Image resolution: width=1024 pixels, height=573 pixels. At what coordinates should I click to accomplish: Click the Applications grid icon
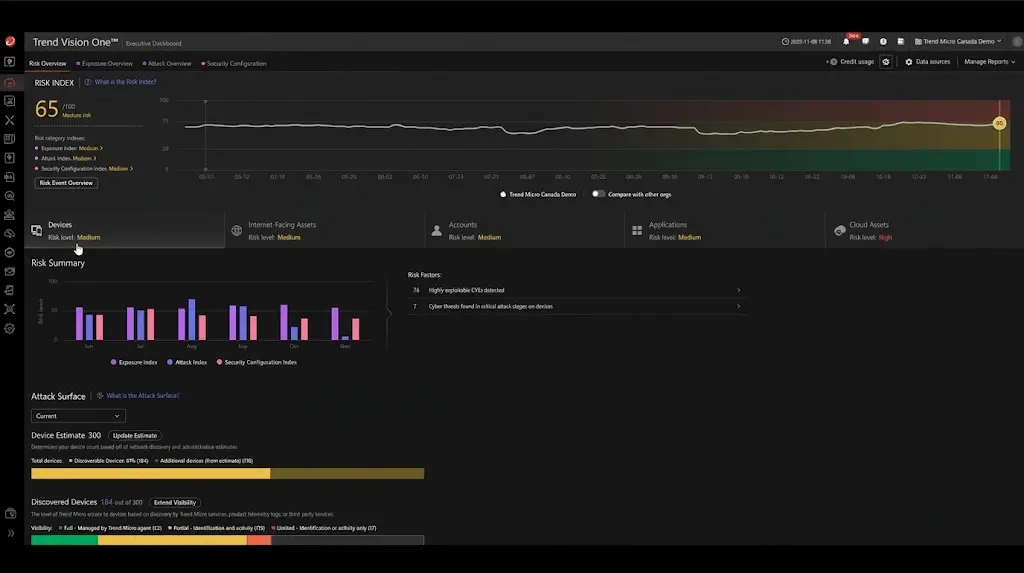pyautogui.click(x=637, y=230)
